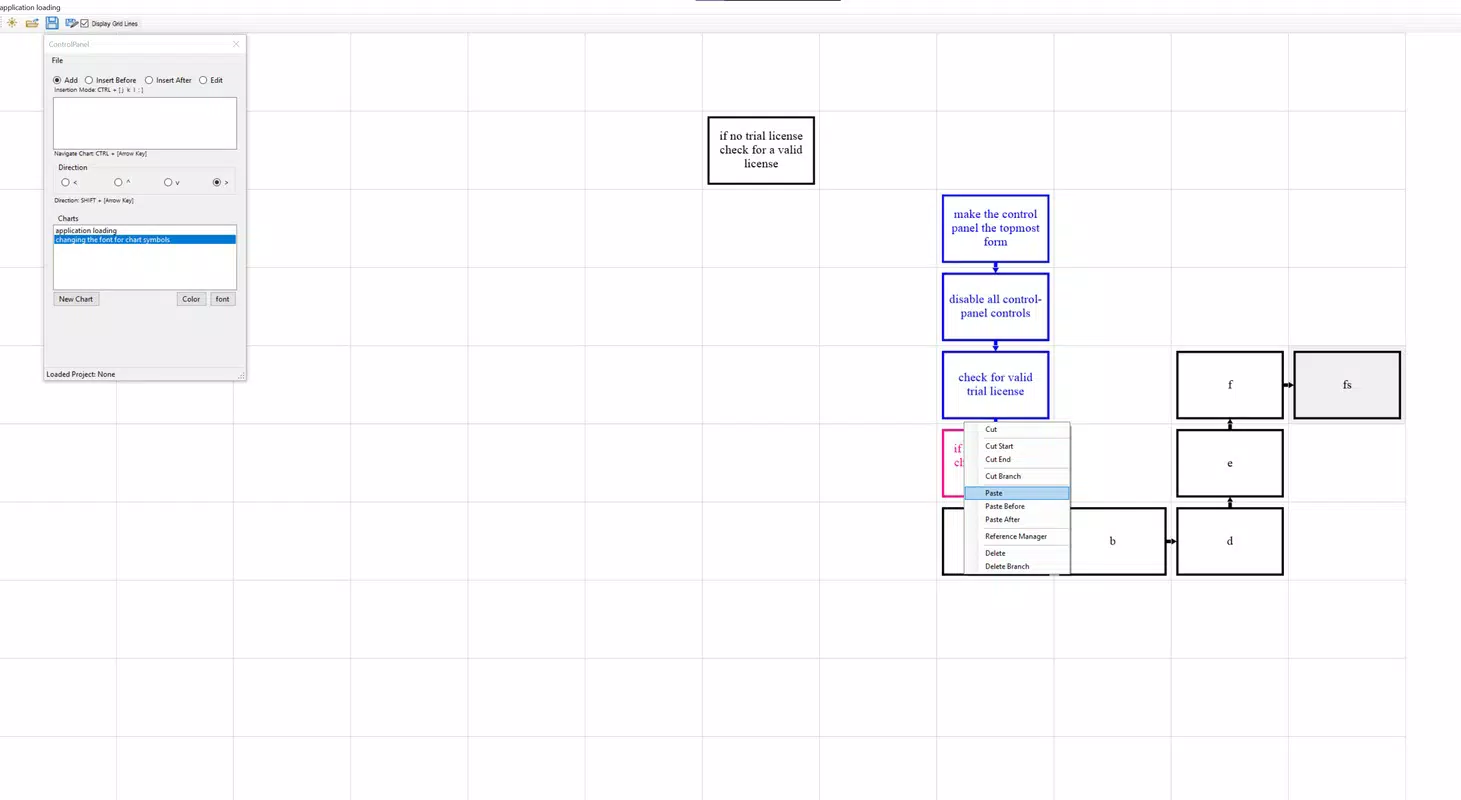
Task: Select 'changing the font for chart symbols' chart
Action: pyautogui.click(x=145, y=240)
